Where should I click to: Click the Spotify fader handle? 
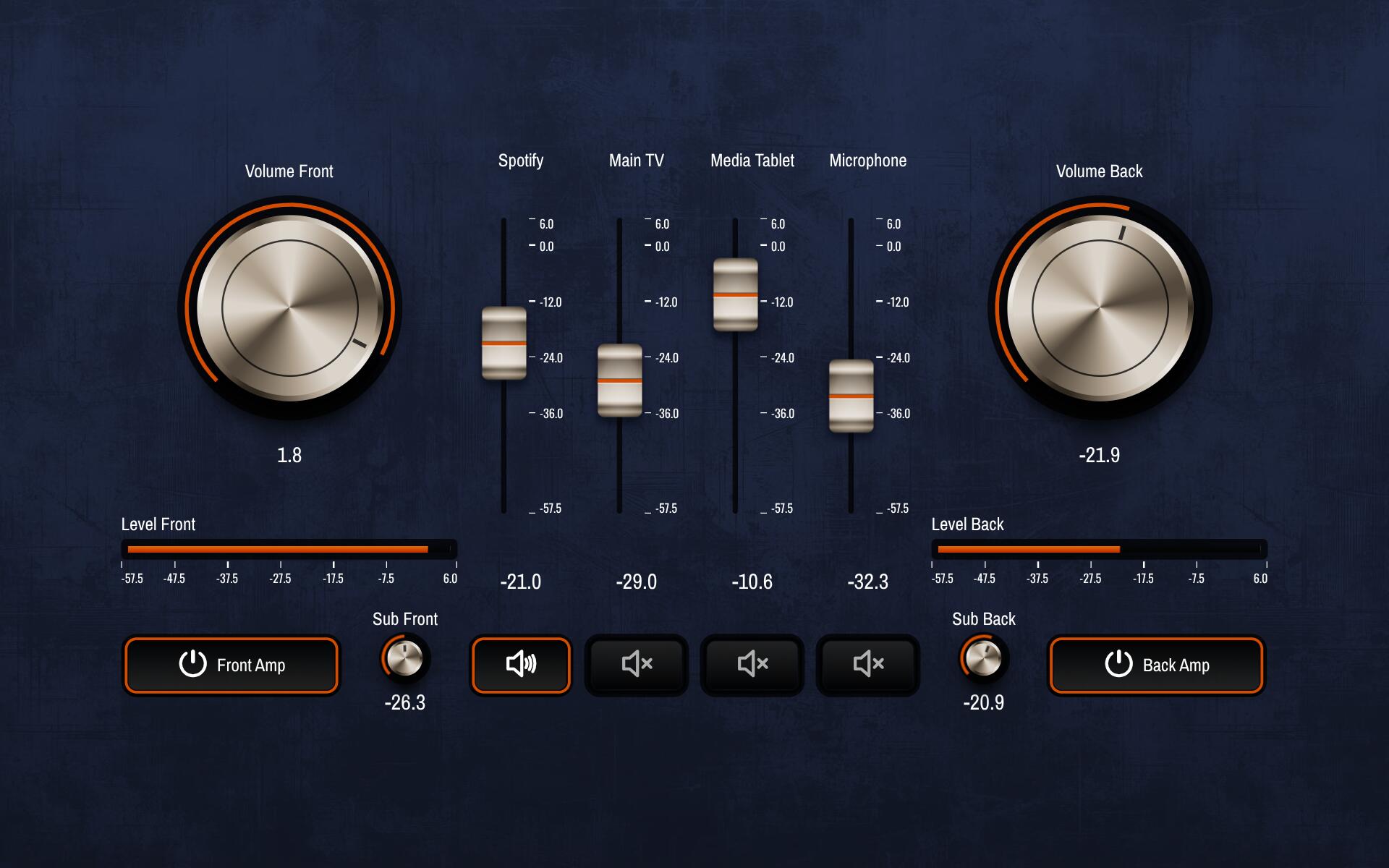coord(504,344)
